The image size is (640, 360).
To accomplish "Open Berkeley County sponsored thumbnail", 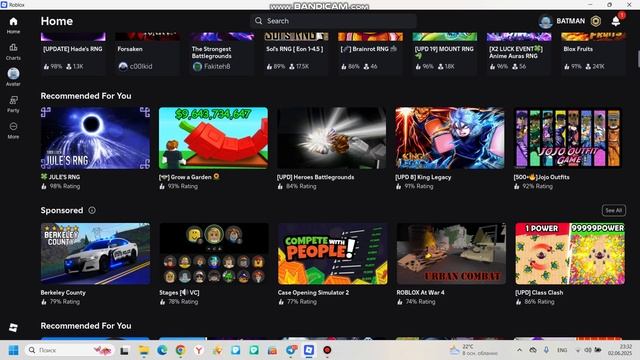I will [x=95, y=253].
